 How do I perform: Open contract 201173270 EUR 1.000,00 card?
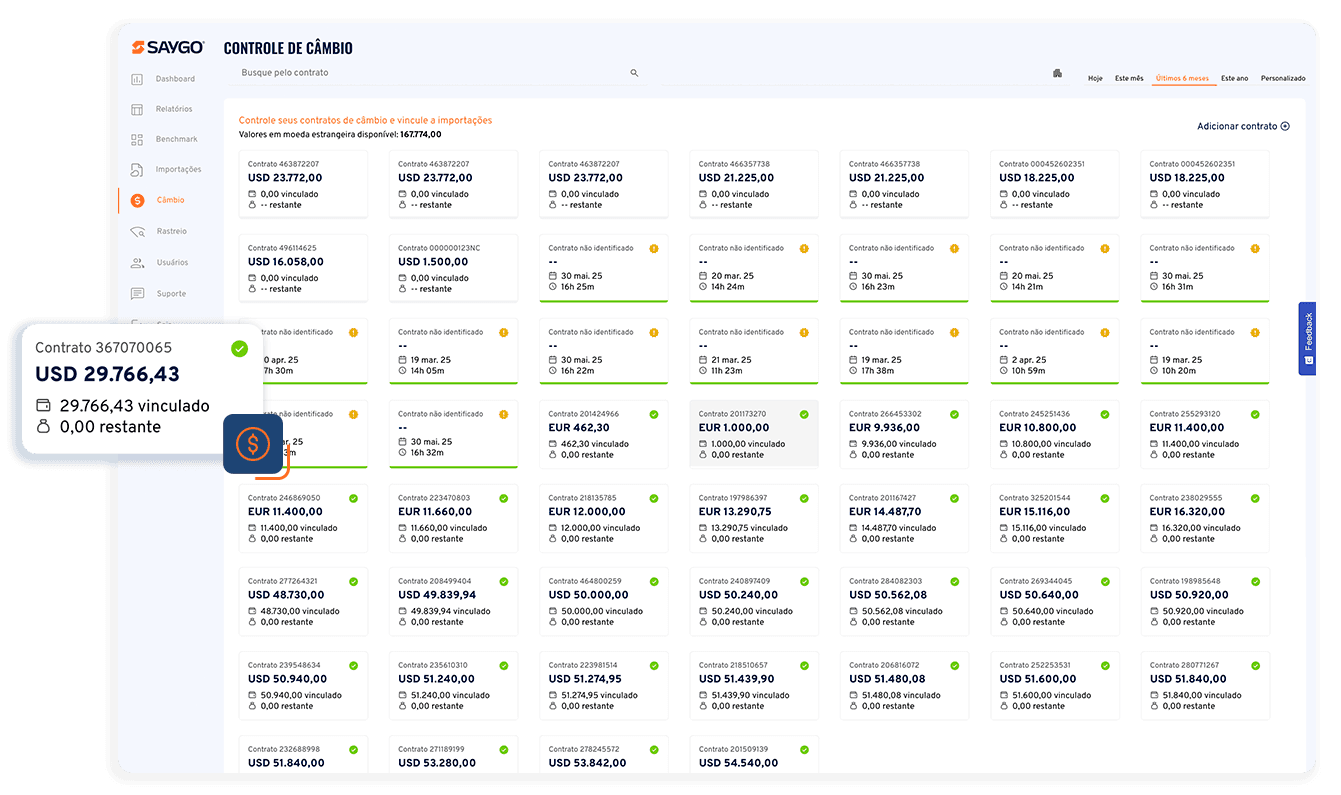coord(753,433)
